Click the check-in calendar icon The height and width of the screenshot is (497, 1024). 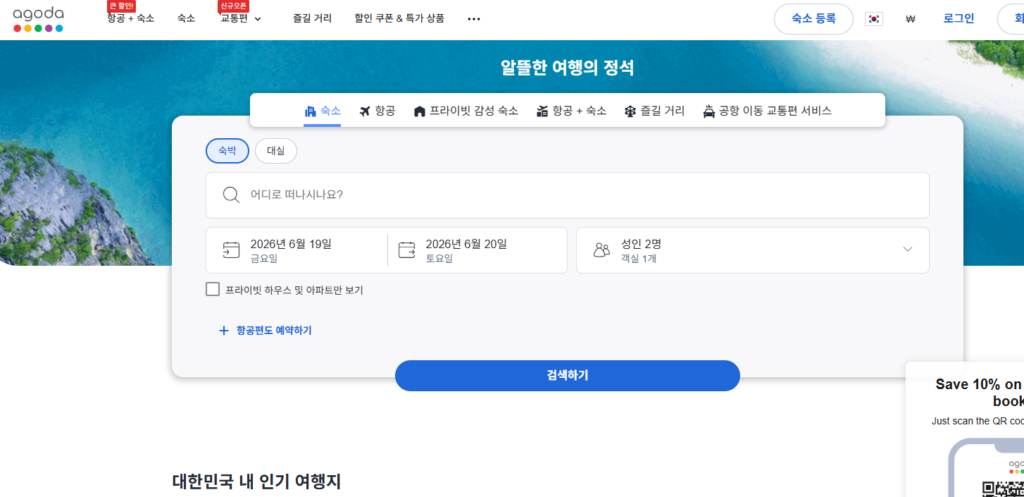pos(231,250)
